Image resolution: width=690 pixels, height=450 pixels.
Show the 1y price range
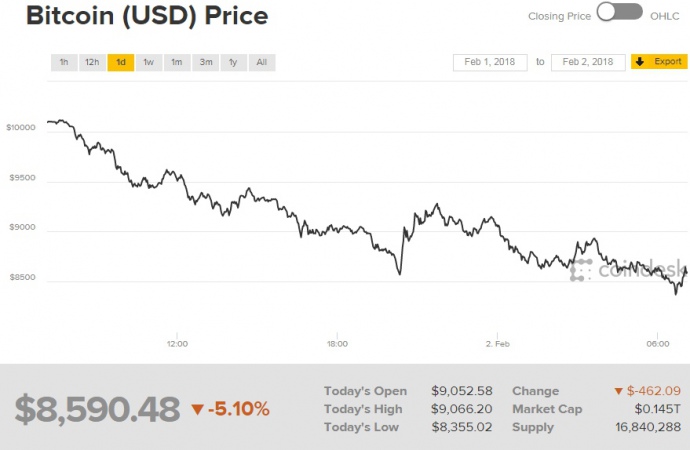coord(233,62)
